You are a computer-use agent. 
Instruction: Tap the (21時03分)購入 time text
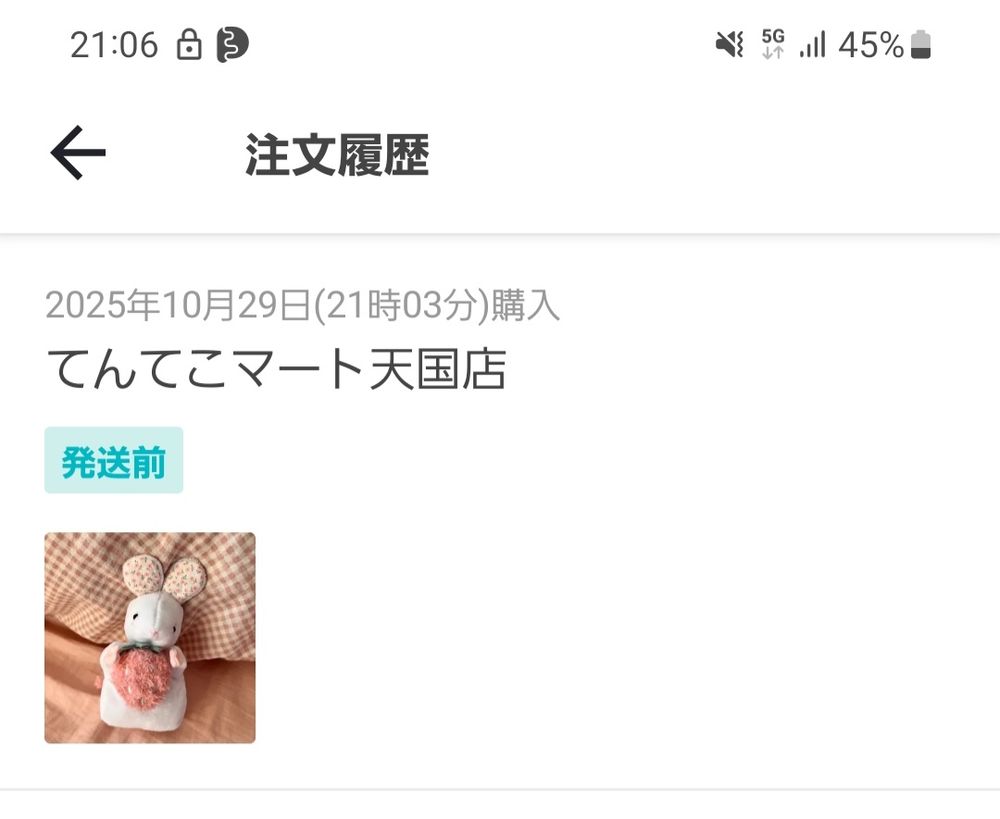(x=436, y=305)
